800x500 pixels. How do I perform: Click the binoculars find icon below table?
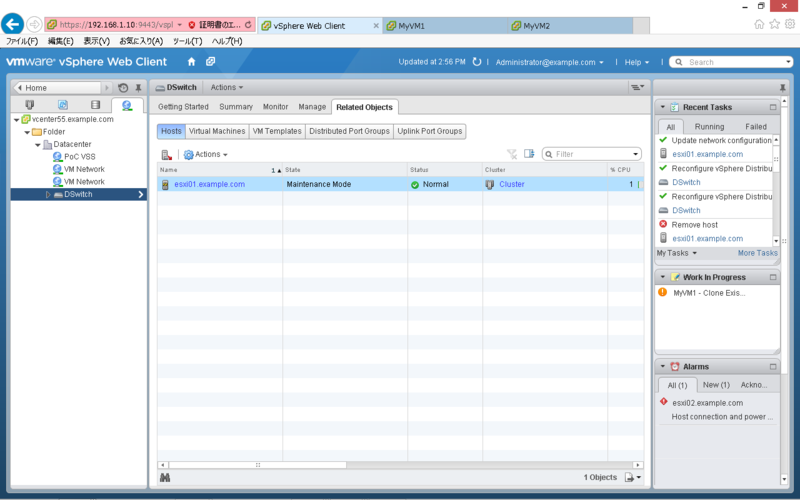(x=165, y=478)
